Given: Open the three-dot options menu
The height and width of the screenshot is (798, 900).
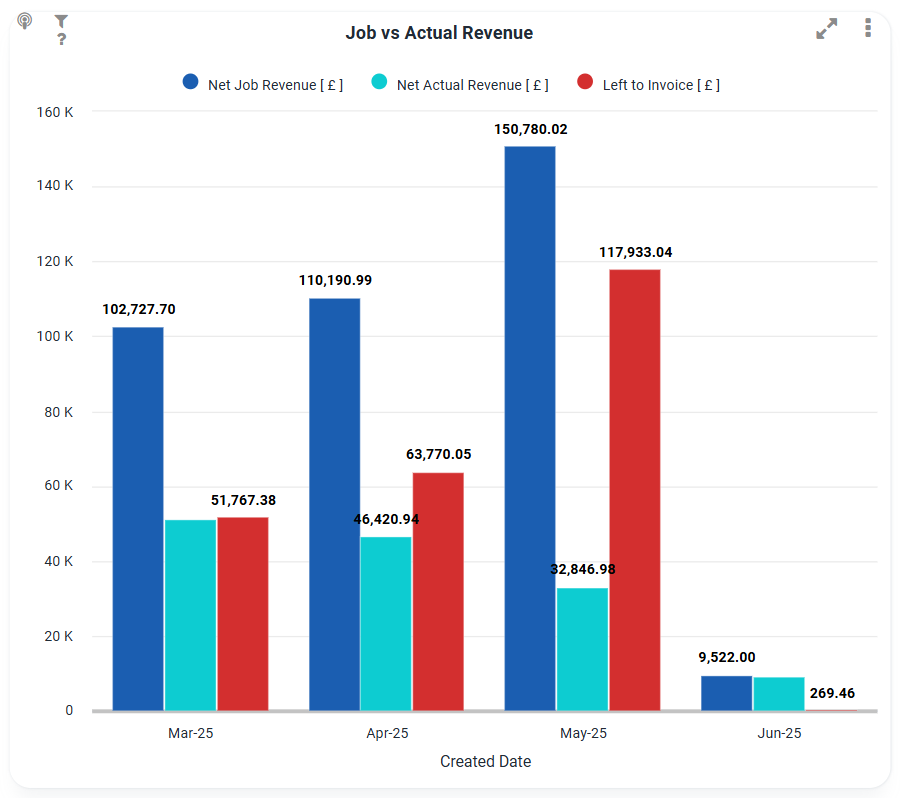Looking at the screenshot, I should [x=867, y=28].
